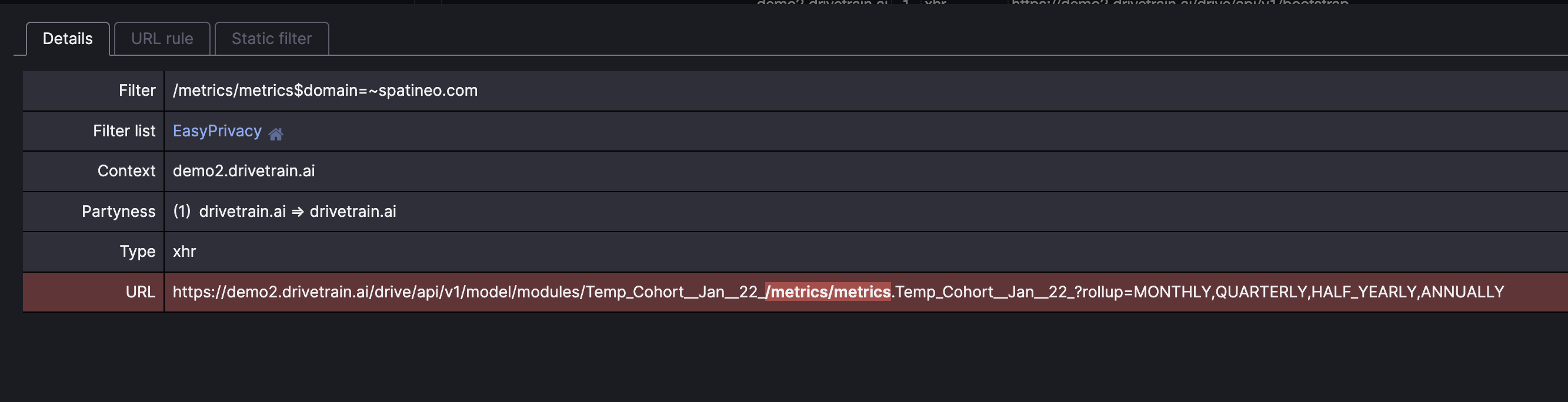Select the URL row label
The height and width of the screenshot is (402, 1568).
[x=141, y=292]
